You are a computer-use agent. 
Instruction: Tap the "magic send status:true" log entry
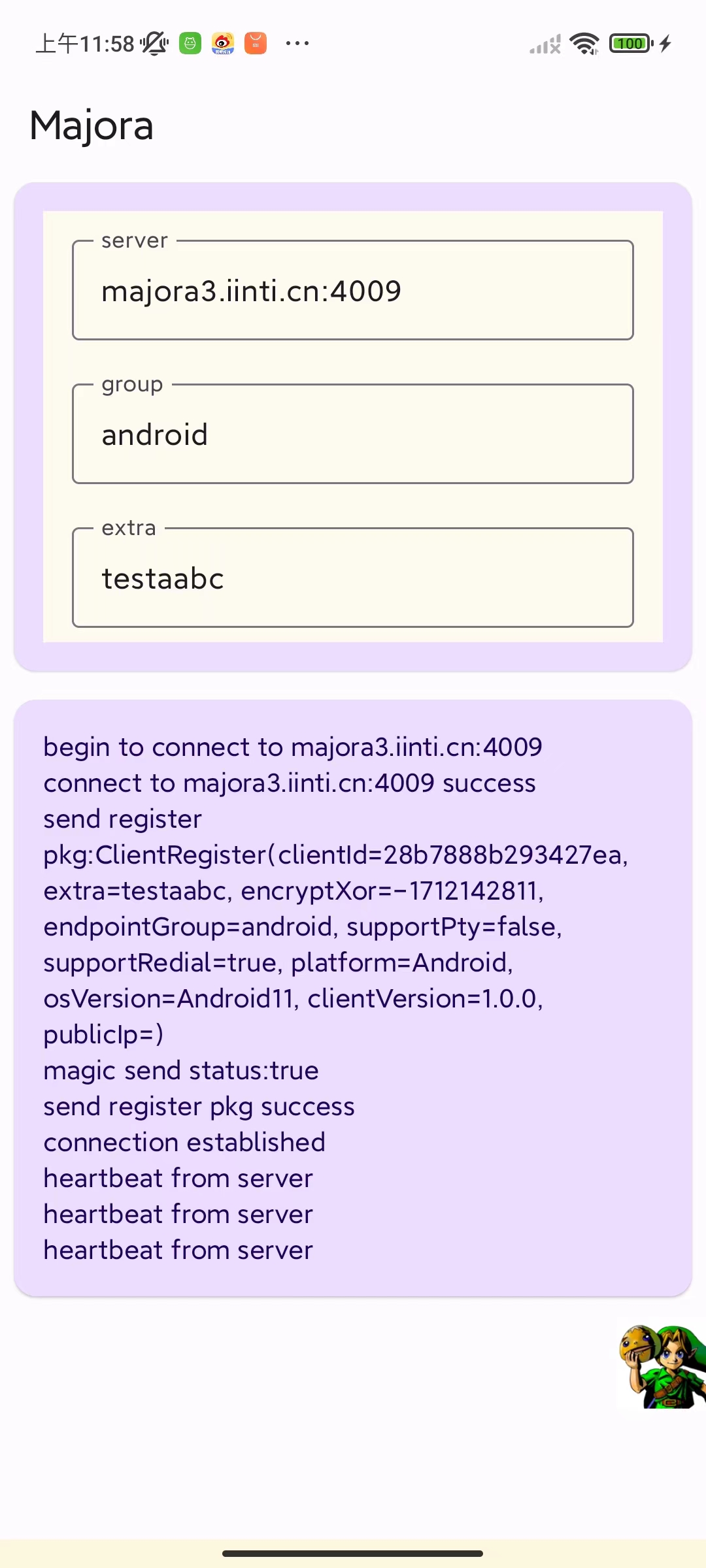click(181, 1071)
